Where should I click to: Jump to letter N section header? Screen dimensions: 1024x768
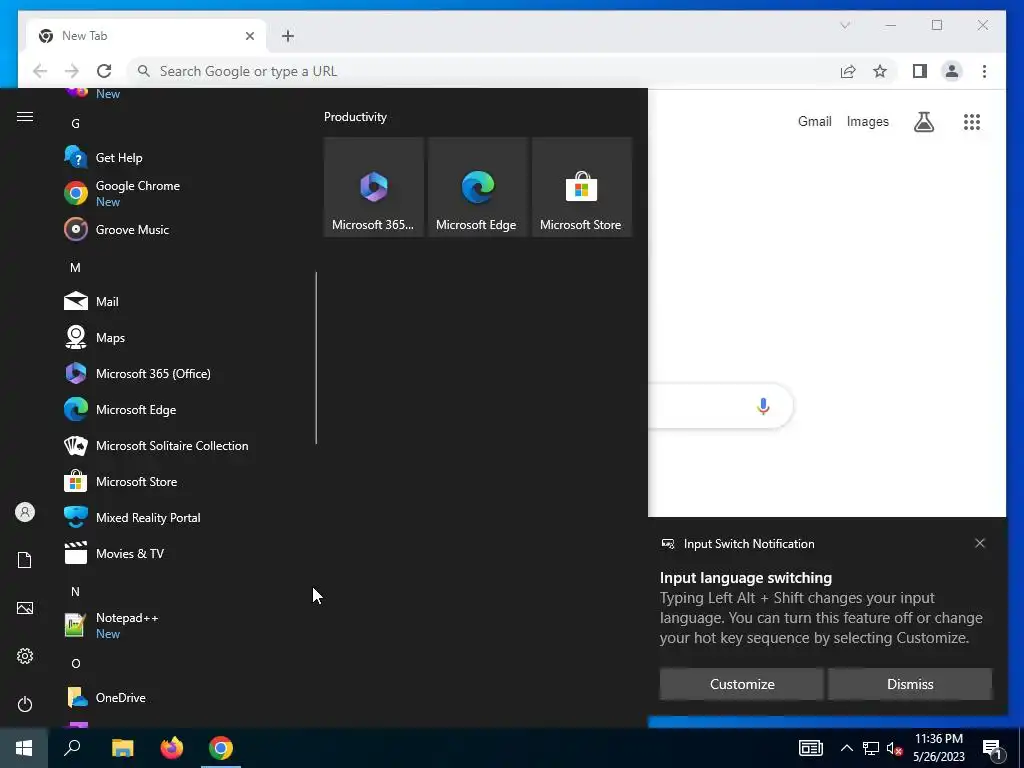click(x=76, y=592)
